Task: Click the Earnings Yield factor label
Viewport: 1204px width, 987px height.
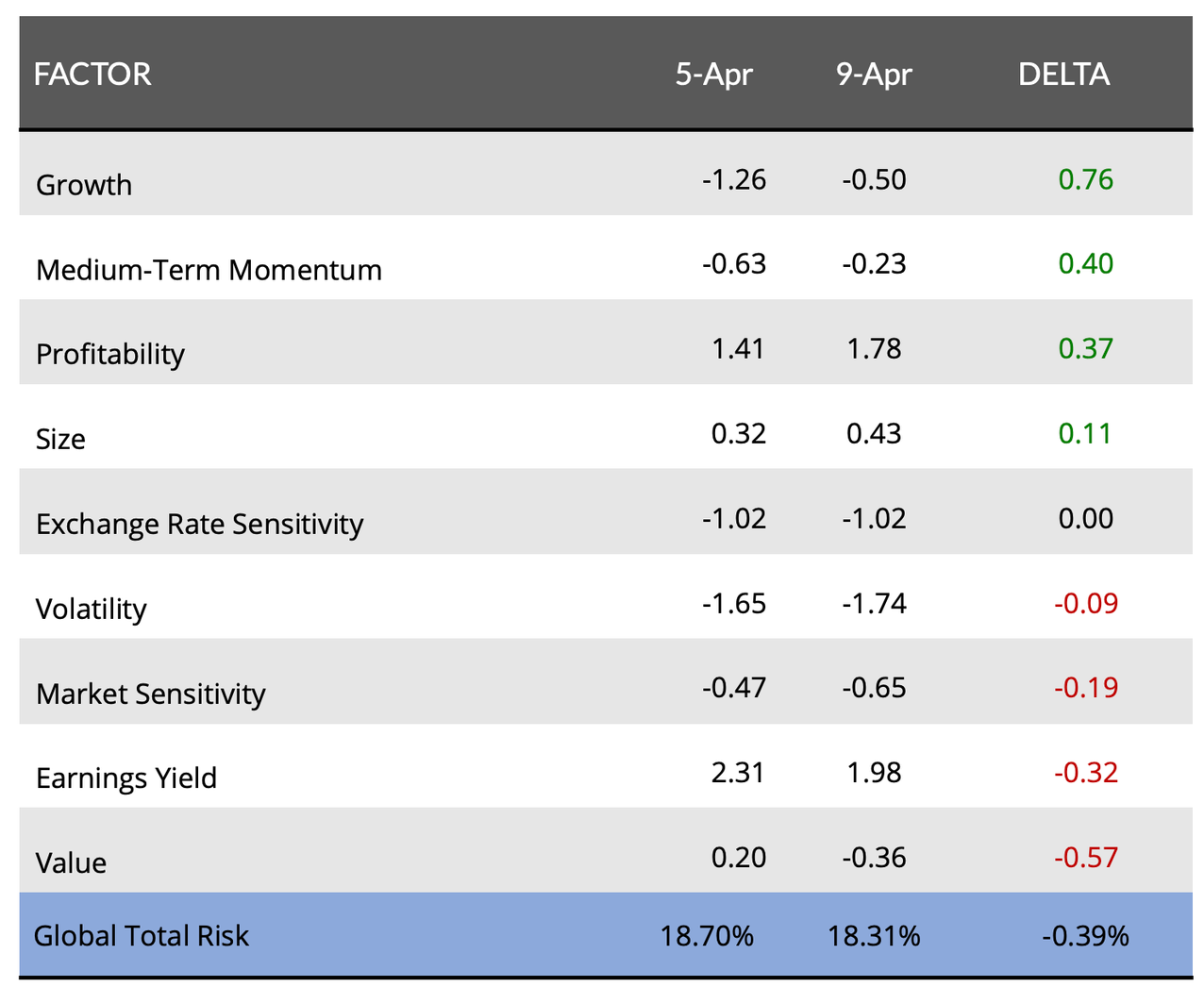Action: [x=126, y=778]
